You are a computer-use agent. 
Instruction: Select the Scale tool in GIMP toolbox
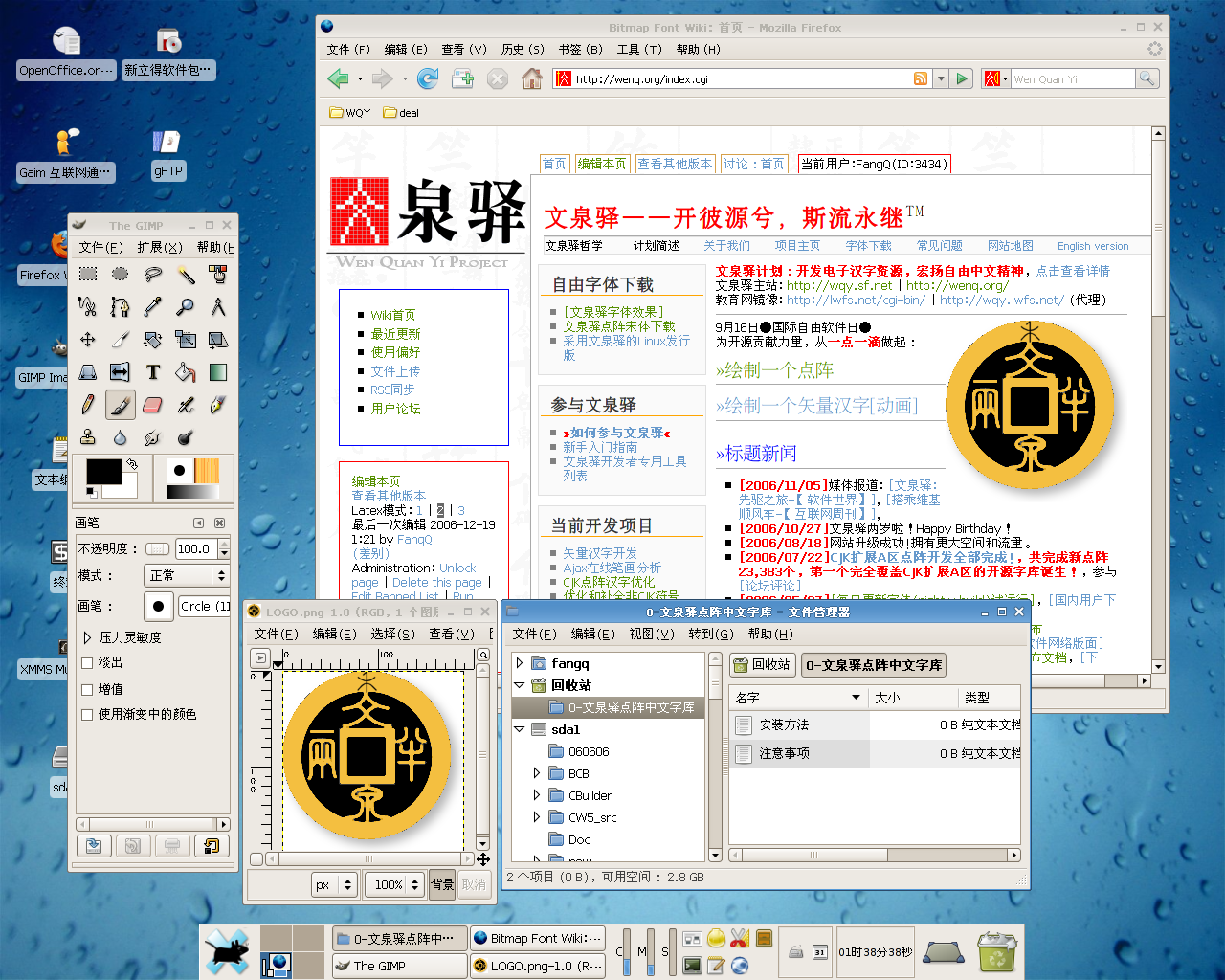pyautogui.click(x=186, y=340)
